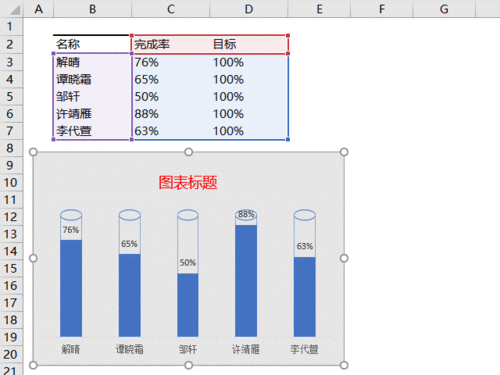The width and height of the screenshot is (500, 375).
Task: Click the 65% data label in chart
Action: click(129, 244)
